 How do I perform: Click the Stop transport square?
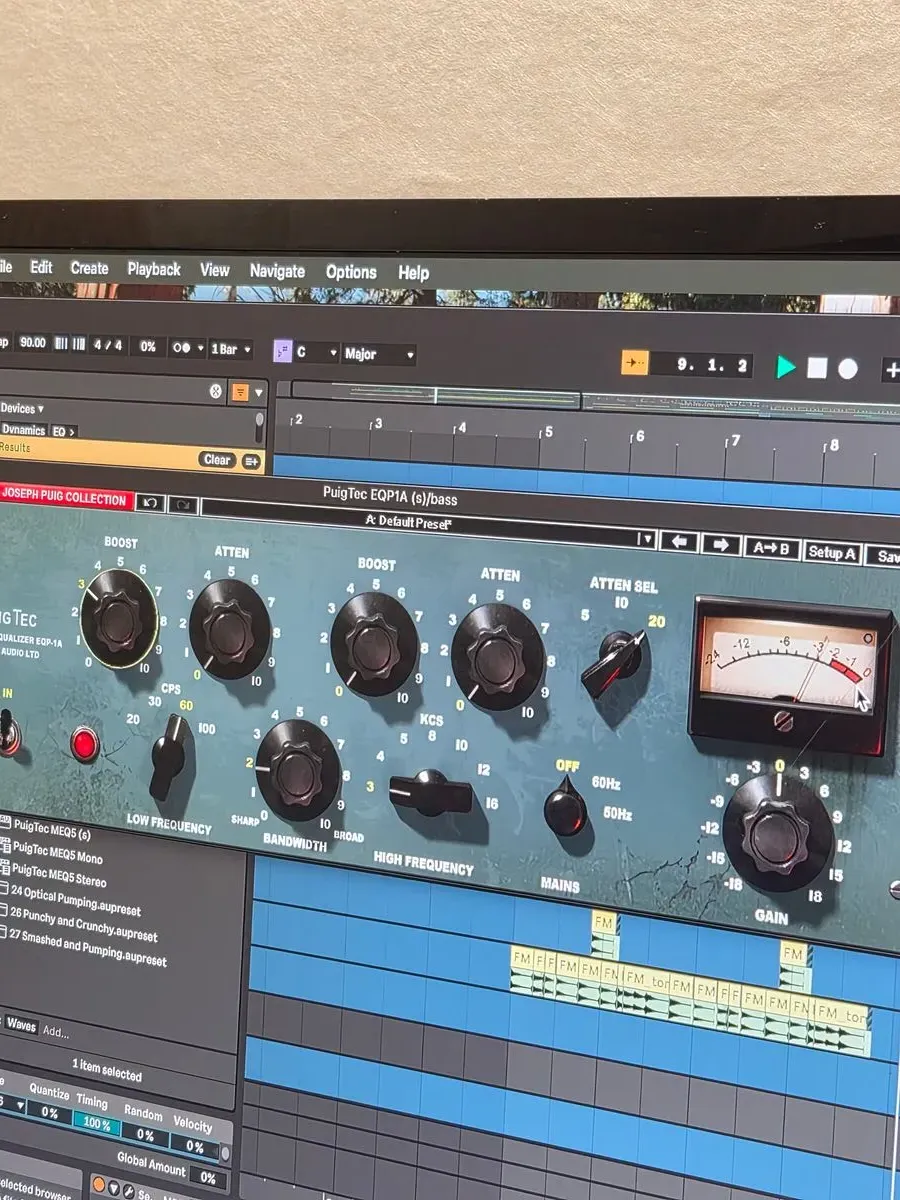(x=817, y=368)
